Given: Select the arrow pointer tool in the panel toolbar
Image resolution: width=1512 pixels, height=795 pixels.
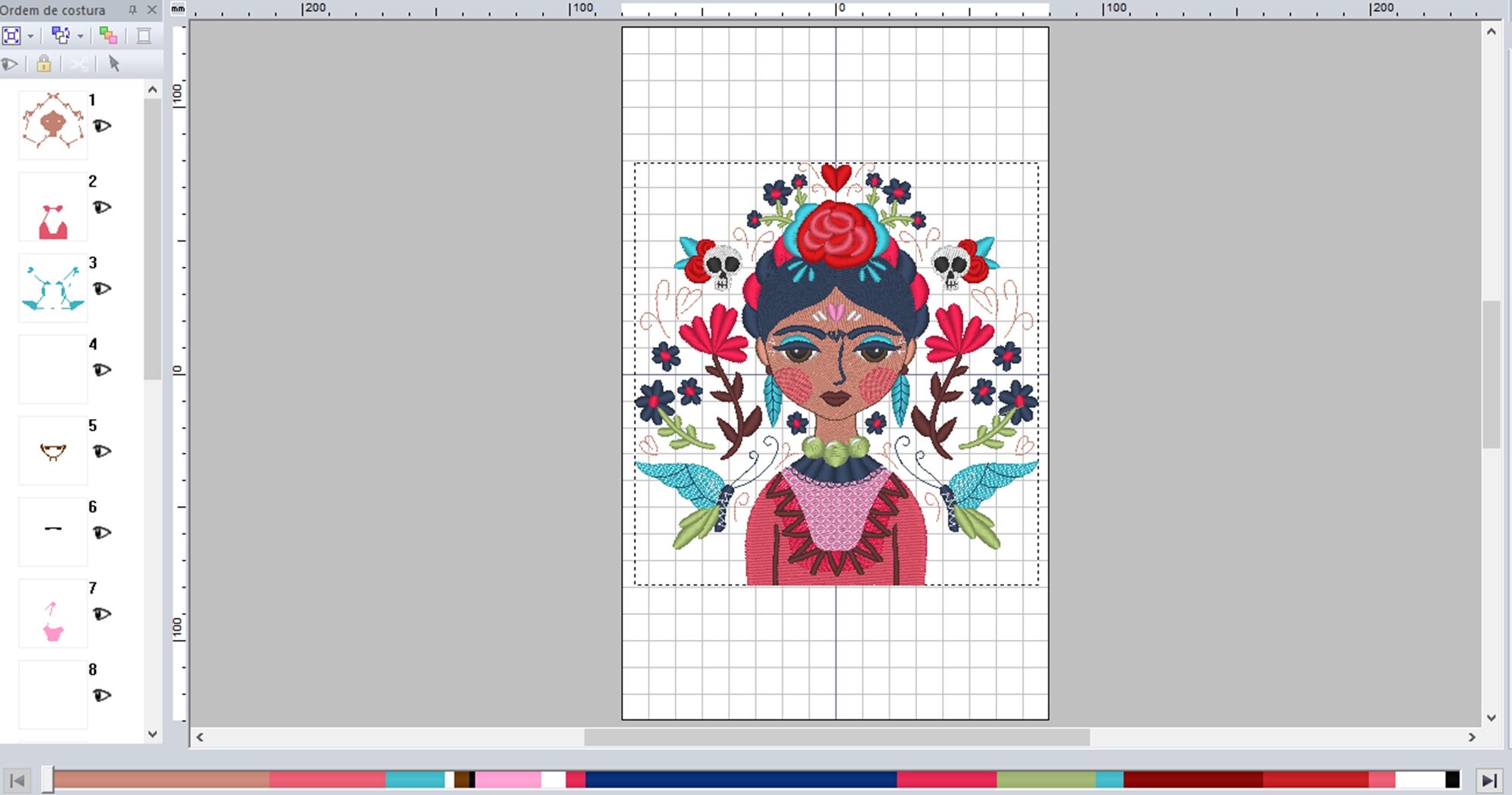Looking at the screenshot, I should pos(114,64).
